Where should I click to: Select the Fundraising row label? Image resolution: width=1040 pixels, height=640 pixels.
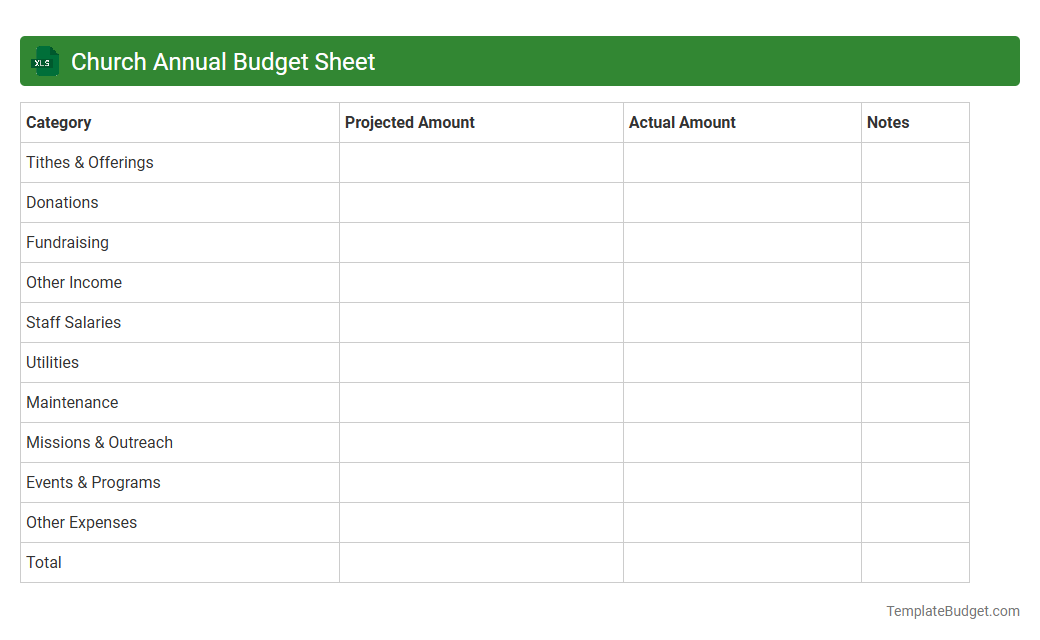67,242
